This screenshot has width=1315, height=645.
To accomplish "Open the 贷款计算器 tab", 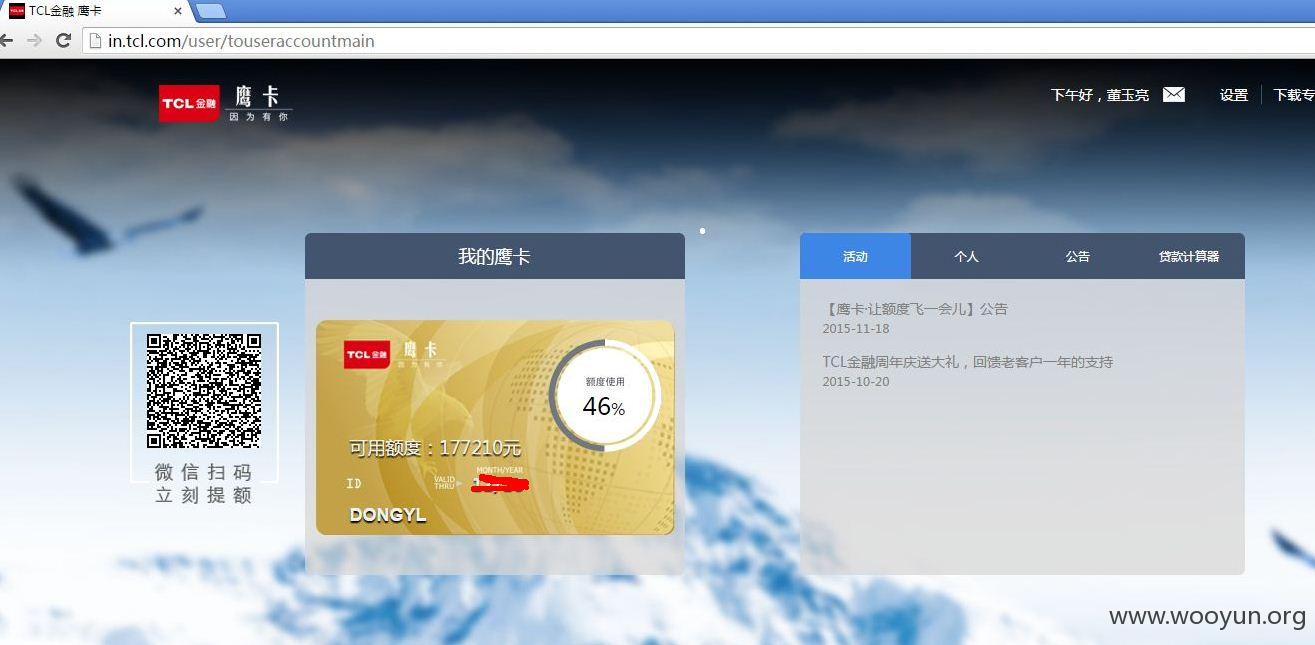I will 1189,256.
